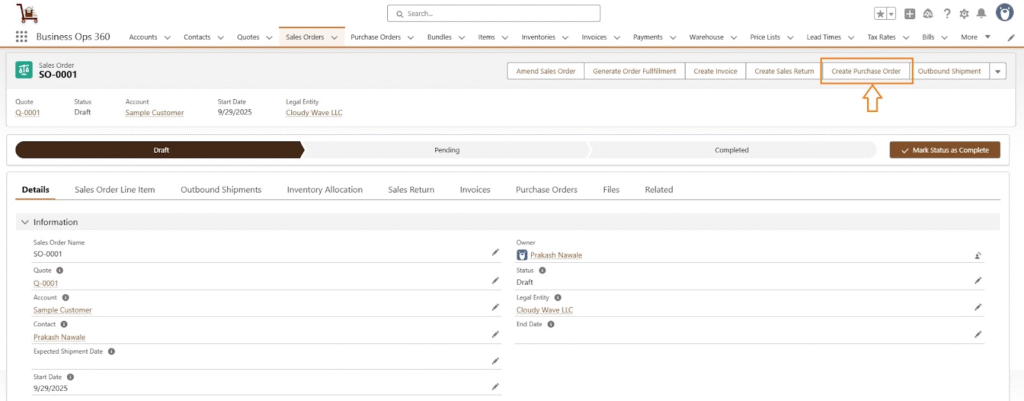Select the Pending stage in status path

pyautogui.click(x=446, y=150)
